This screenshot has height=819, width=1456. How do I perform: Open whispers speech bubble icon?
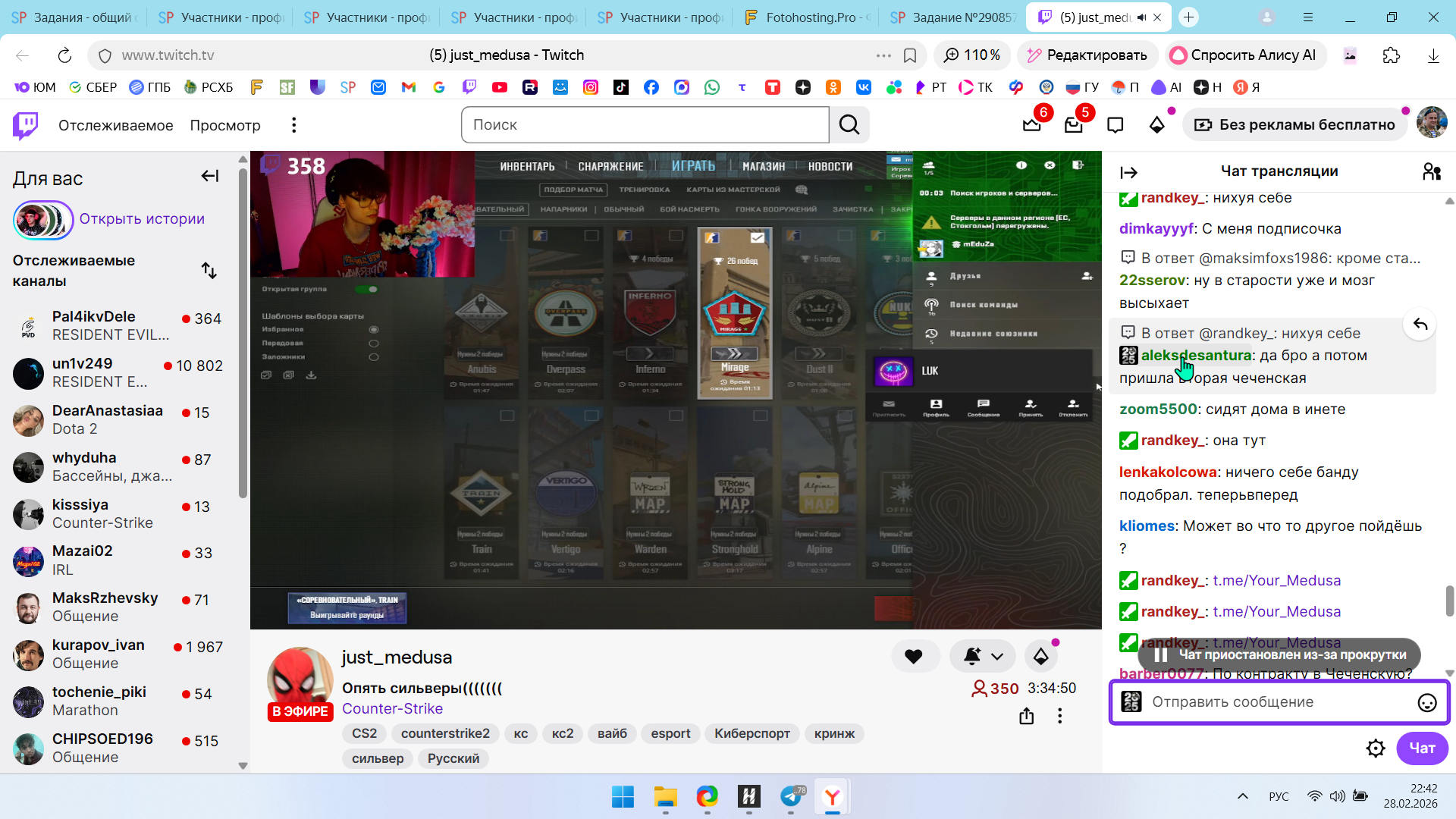pos(1115,125)
